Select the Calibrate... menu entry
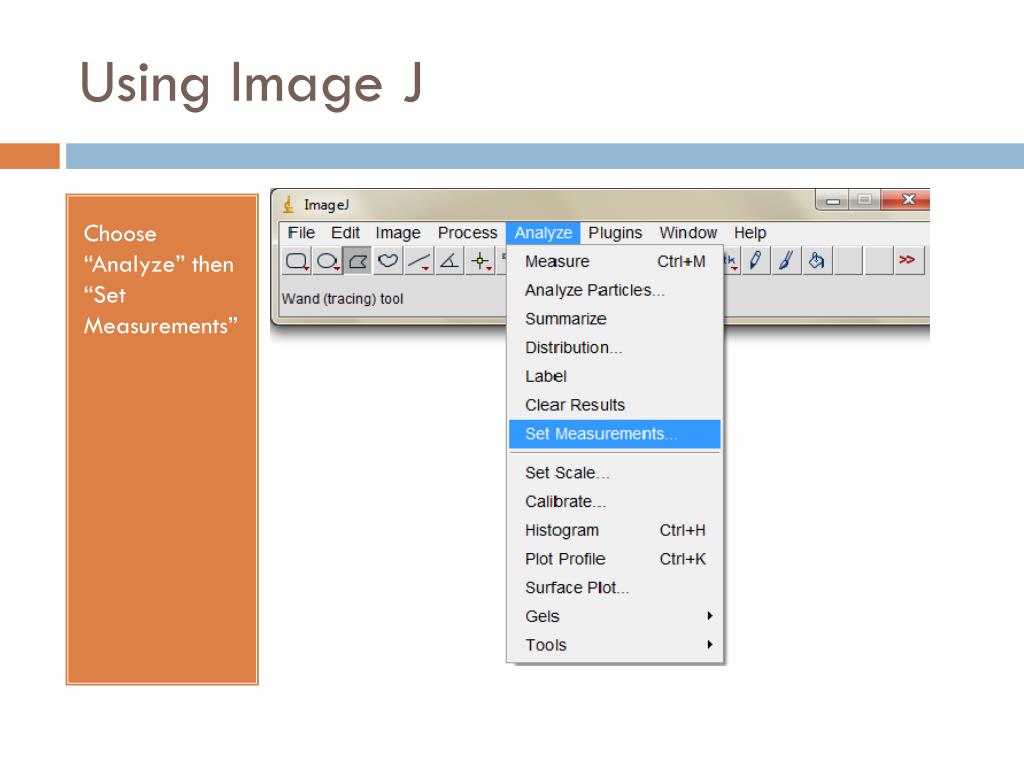 pos(615,502)
